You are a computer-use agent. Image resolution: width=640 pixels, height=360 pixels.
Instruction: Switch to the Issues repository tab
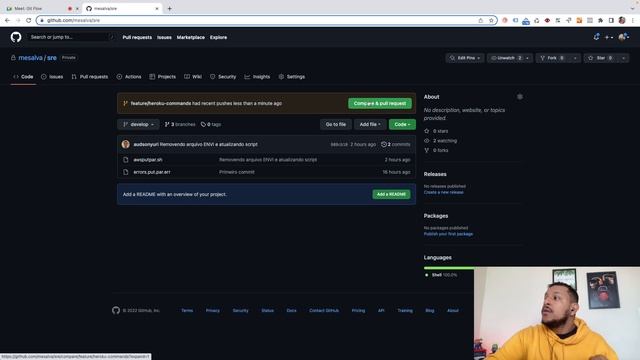52,77
